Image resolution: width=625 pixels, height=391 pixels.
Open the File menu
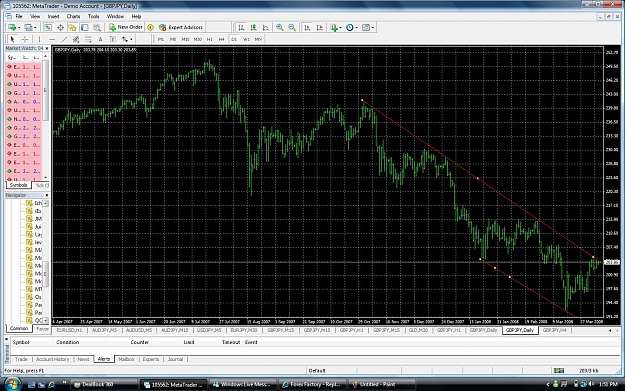pyautogui.click(x=19, y=16)
